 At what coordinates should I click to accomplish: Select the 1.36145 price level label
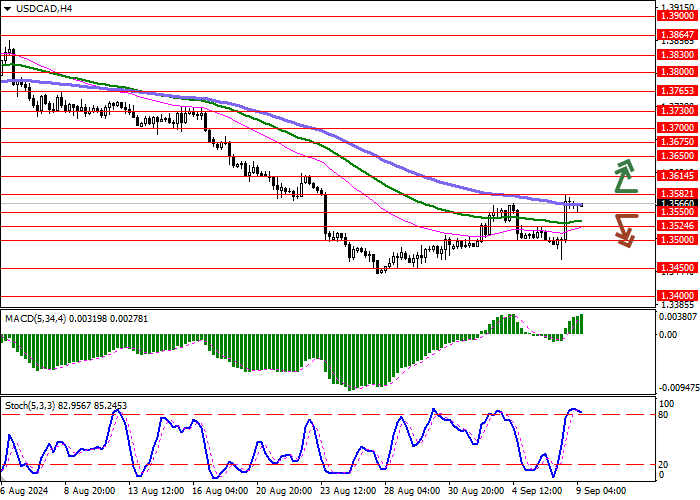[x=678, y=176]
